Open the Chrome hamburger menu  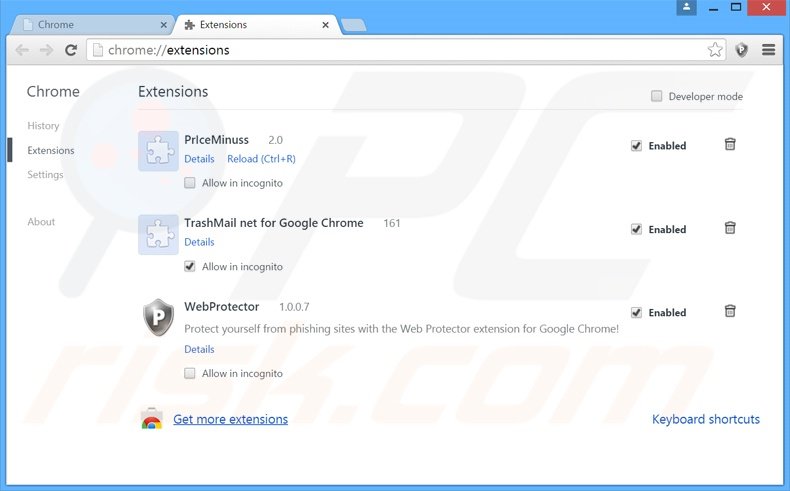[768, 50]
